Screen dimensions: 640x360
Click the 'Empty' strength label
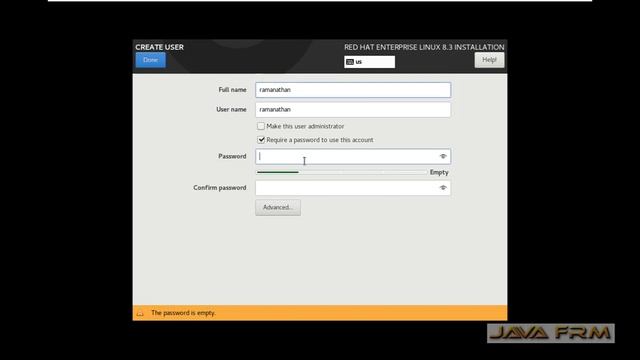pyautogui.click(x=439, y=172)
